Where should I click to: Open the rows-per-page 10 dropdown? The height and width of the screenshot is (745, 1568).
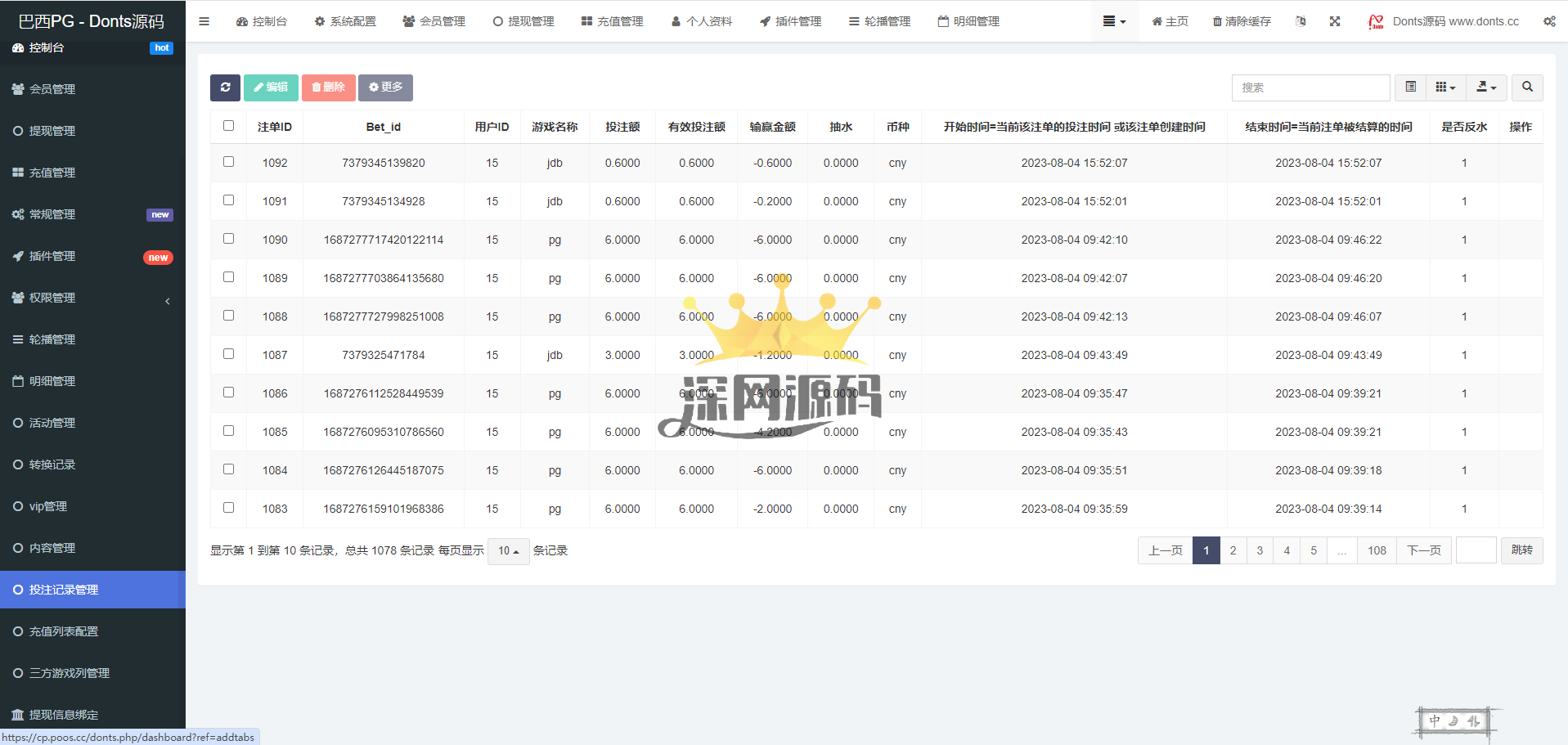pyautogui.click(x=509, y=551)
